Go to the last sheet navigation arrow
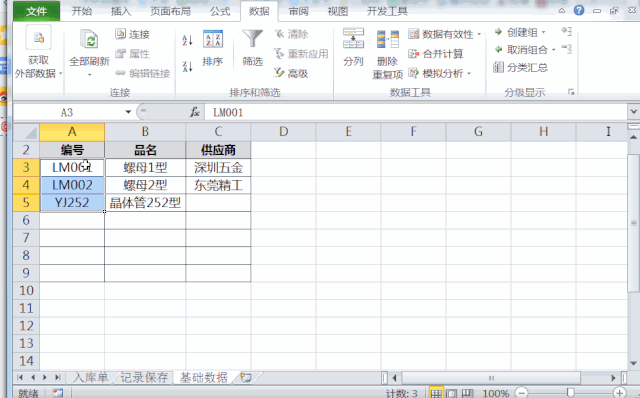Viewport: 640px width, 398px height. (x=58, y=378)
